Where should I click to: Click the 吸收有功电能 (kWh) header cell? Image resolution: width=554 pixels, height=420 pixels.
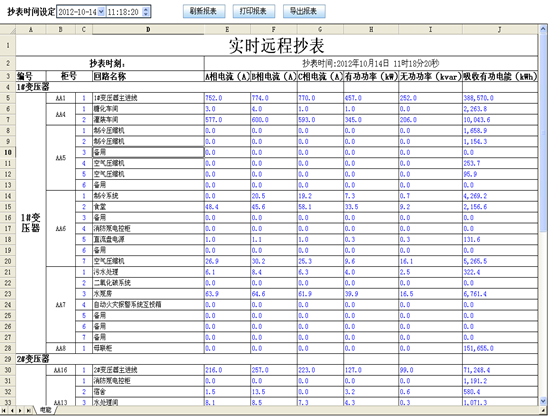coord(500,76)
